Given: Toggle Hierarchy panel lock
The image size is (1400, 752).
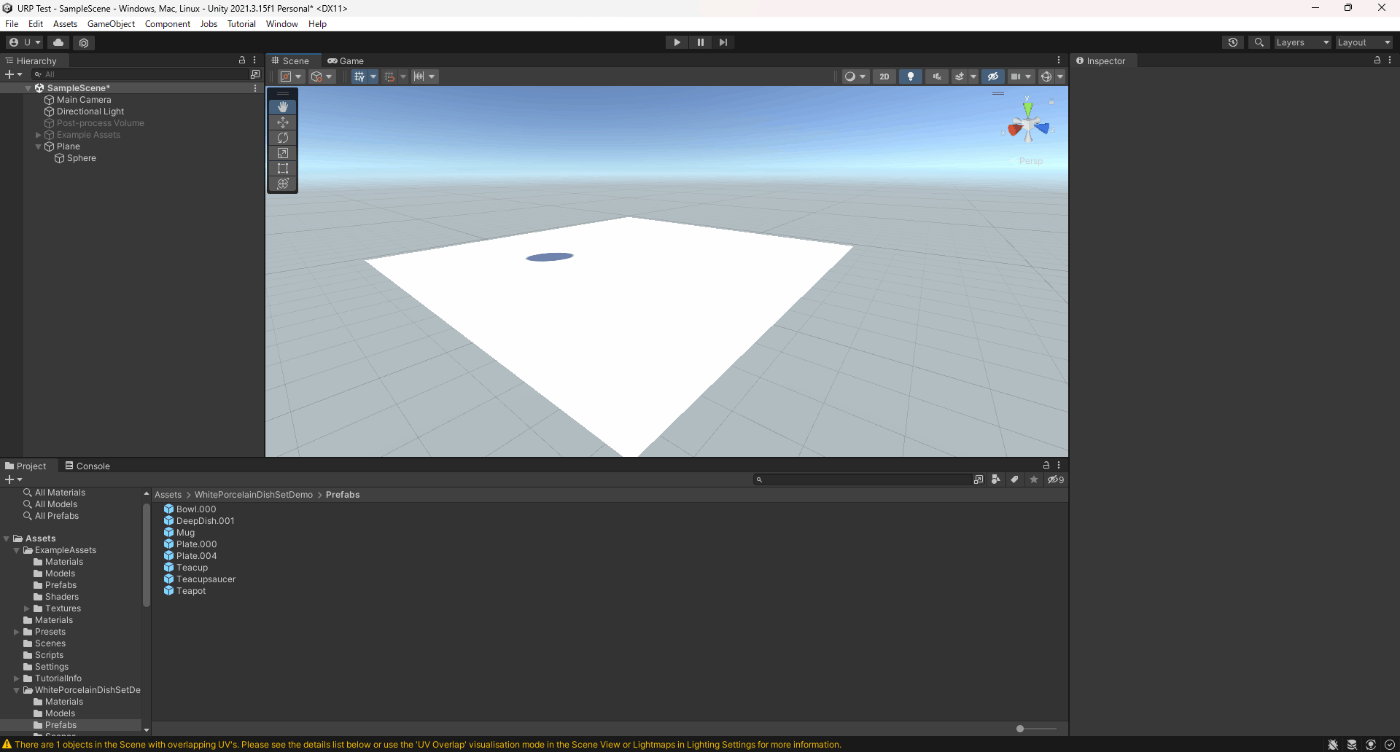Looking at the screenshot, I should click(x=242, y=60).
